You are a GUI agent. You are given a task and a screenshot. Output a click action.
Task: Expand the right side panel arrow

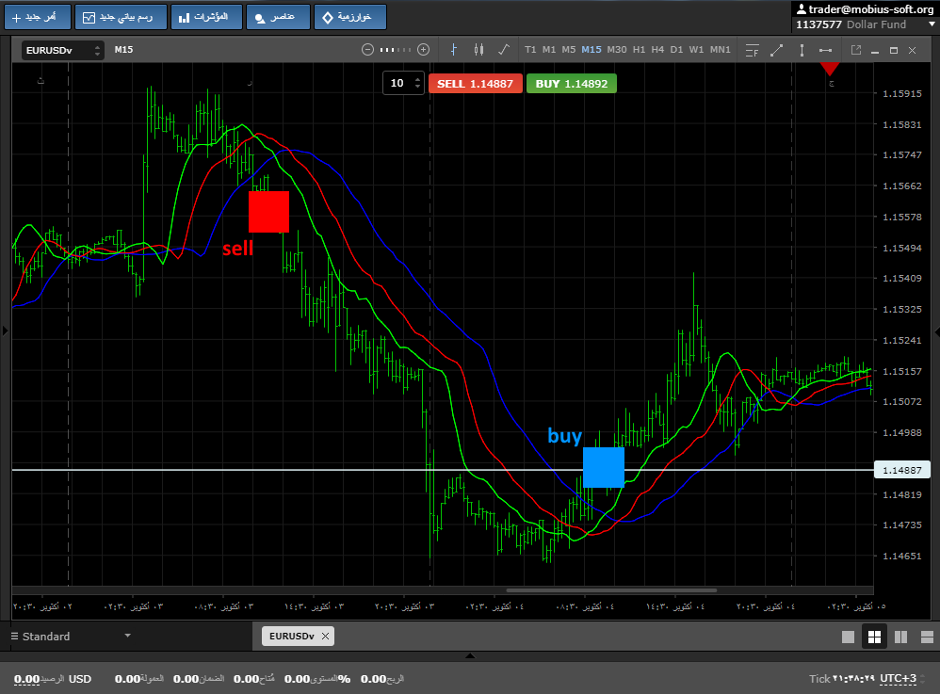tap(936, 331)
